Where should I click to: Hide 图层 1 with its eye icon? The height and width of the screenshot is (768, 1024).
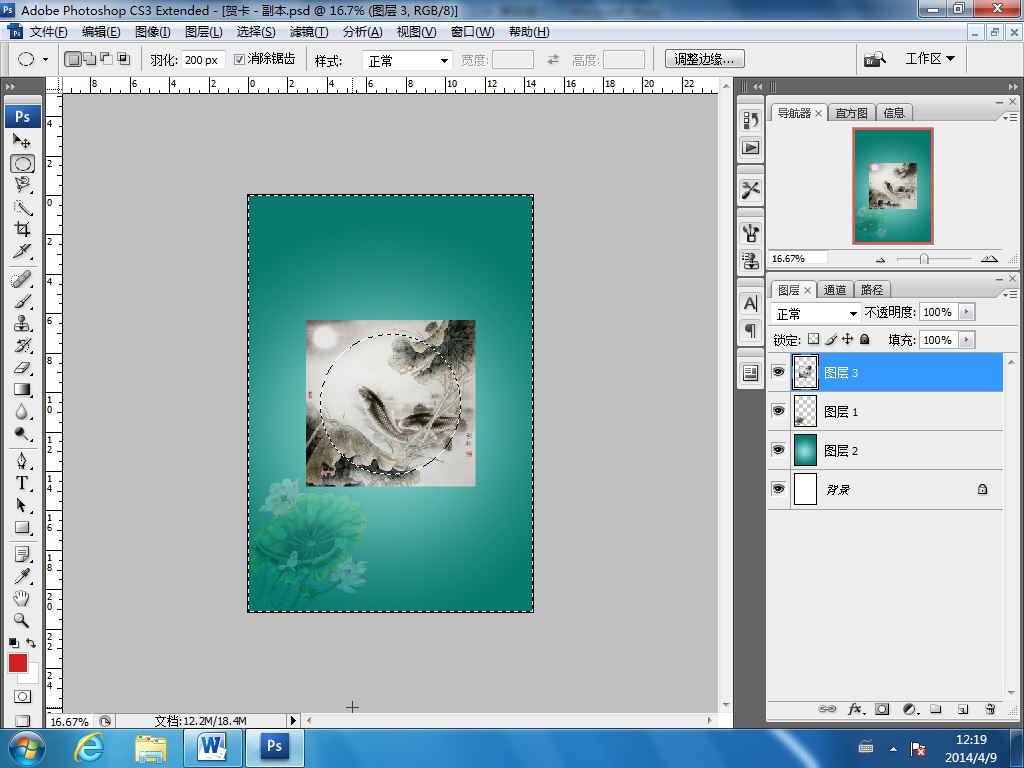(778, 411)
